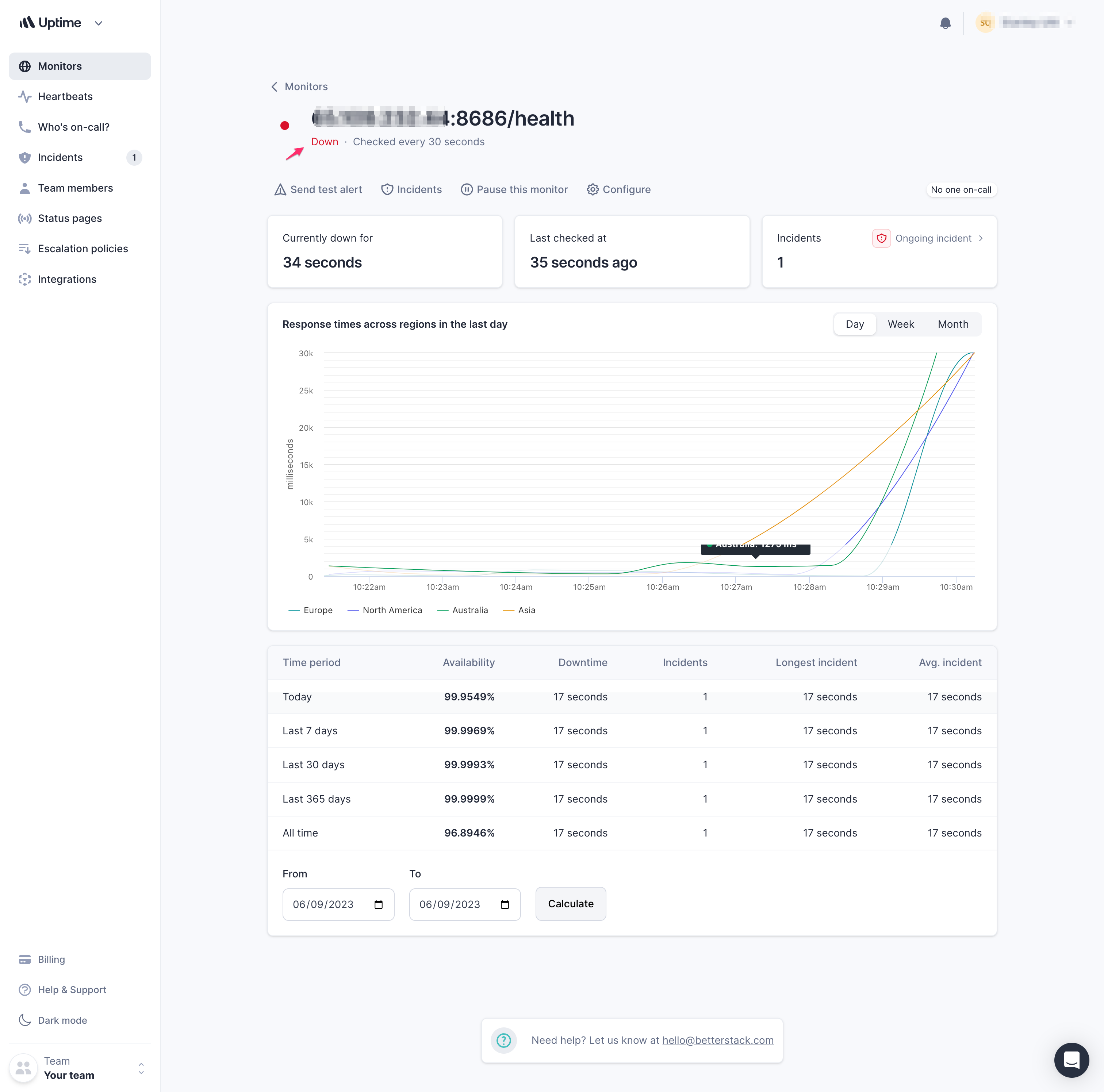Click the Uptime logo
The image size is (1104, 1092).
coord(50,23)
